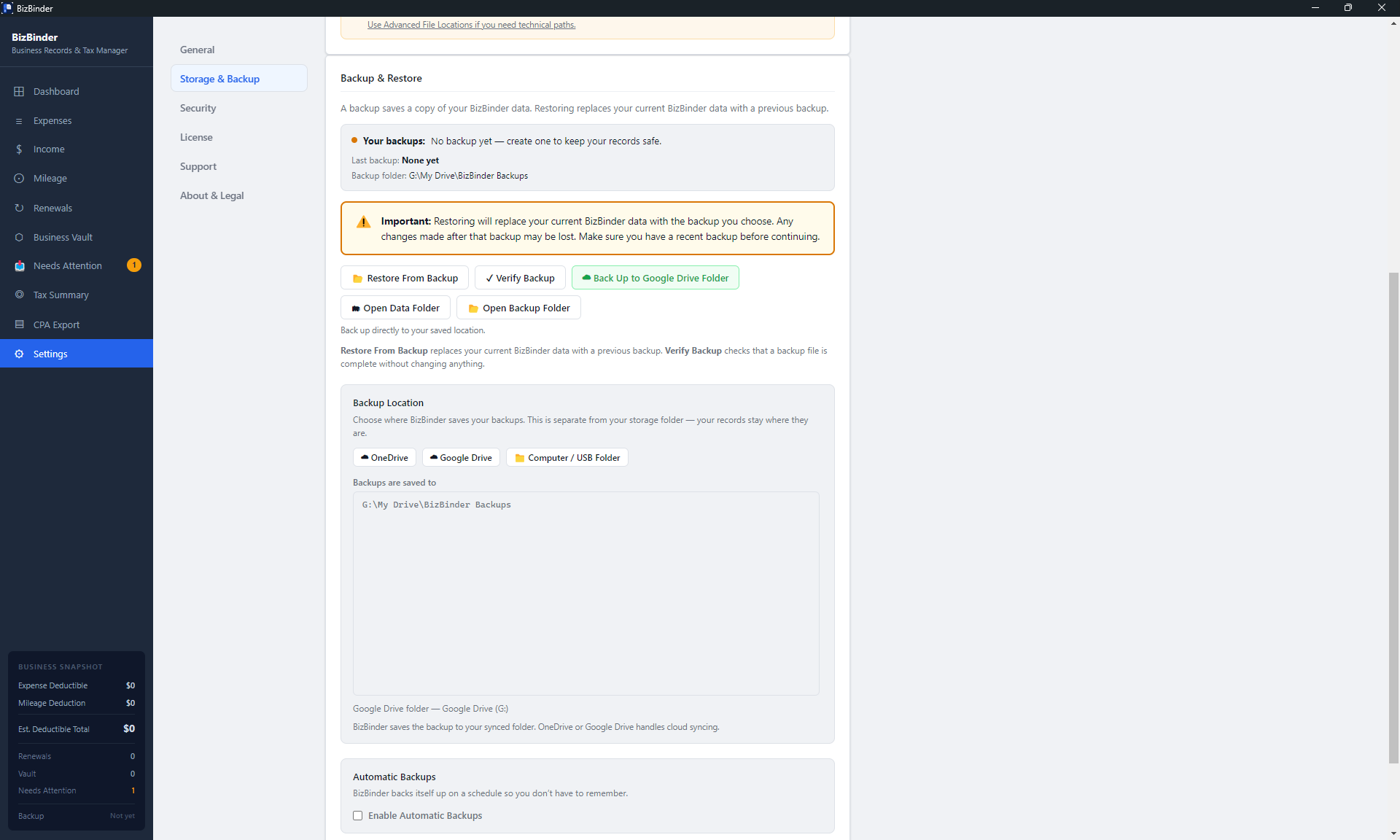Image resolution: width=1400 pixels, height=840 pixels.
Task: Click the Needs Attention inbox icon
Action: pyautogui.click(x=19, y=266)
